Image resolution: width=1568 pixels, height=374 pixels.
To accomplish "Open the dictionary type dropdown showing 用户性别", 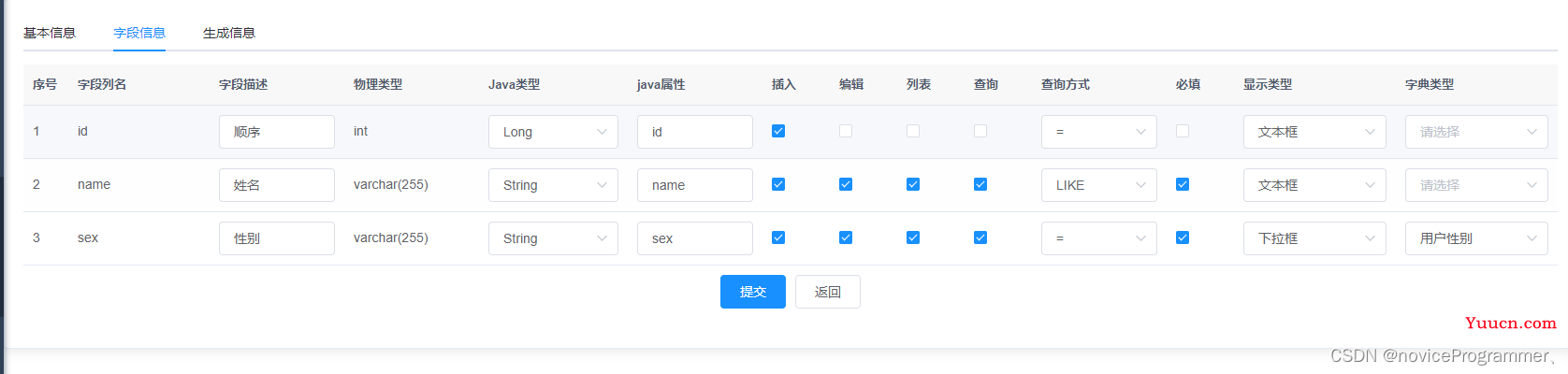I will 1476,238.
